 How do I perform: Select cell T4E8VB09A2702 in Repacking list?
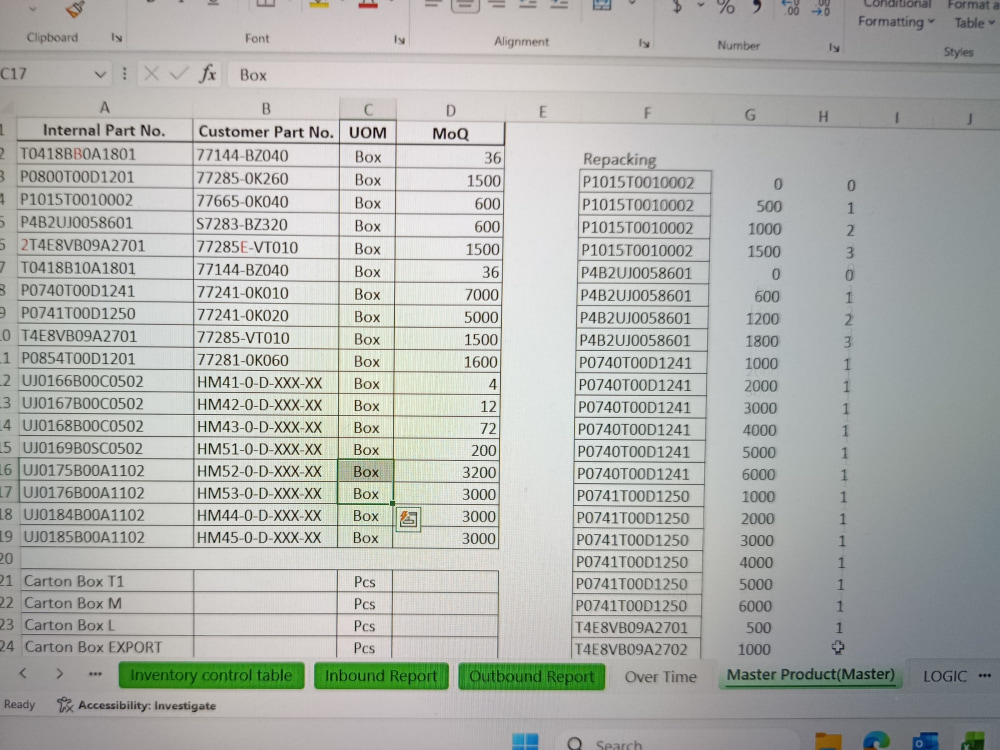point(636,649)
